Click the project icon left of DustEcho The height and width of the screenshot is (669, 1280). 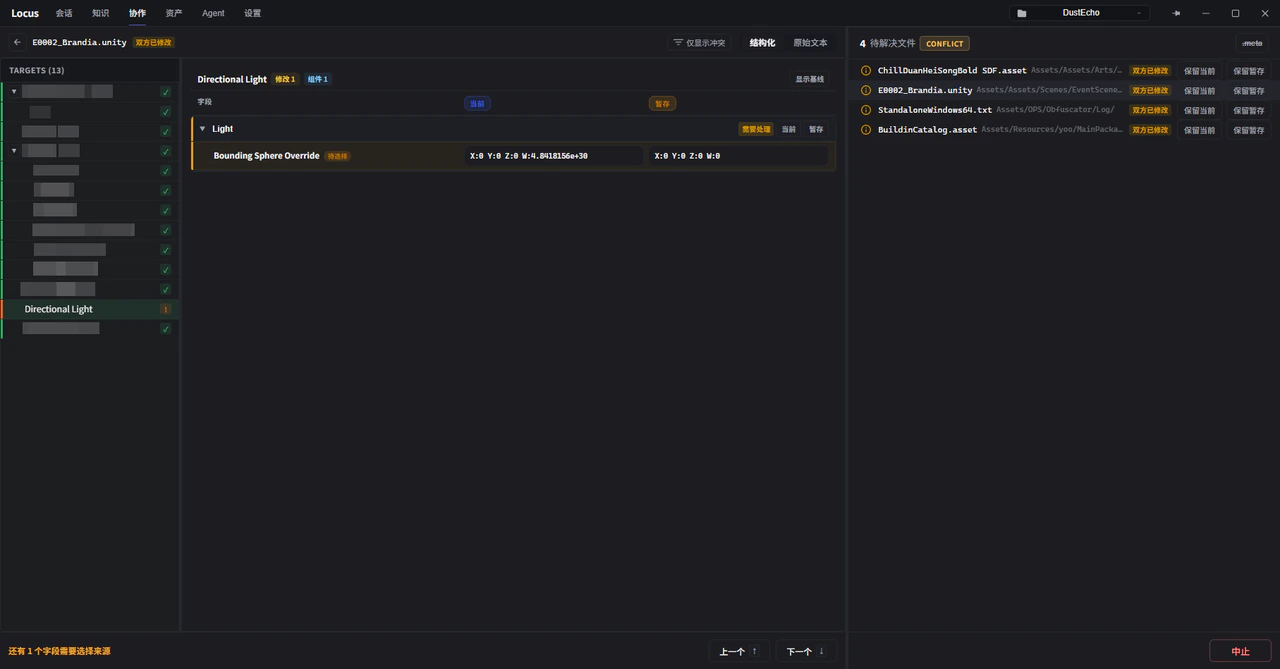(1022, 12)
